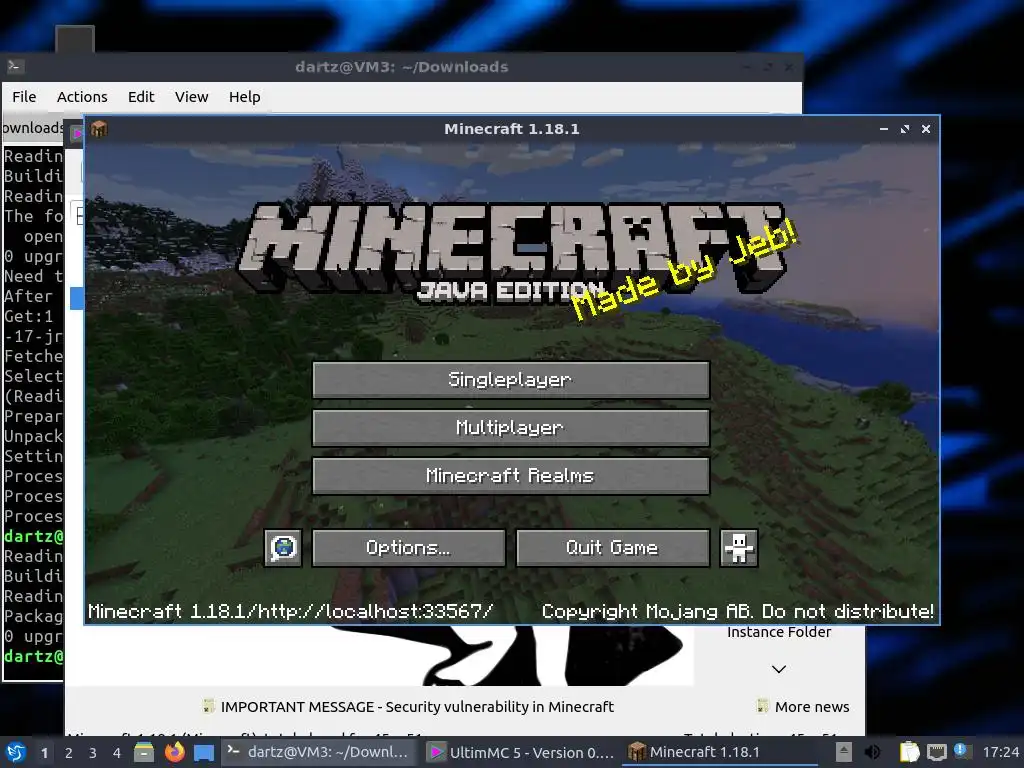Close the Minecraft 1.18.1 window
The width and height of the screenshot is (1024, 768).
(926, 129)
